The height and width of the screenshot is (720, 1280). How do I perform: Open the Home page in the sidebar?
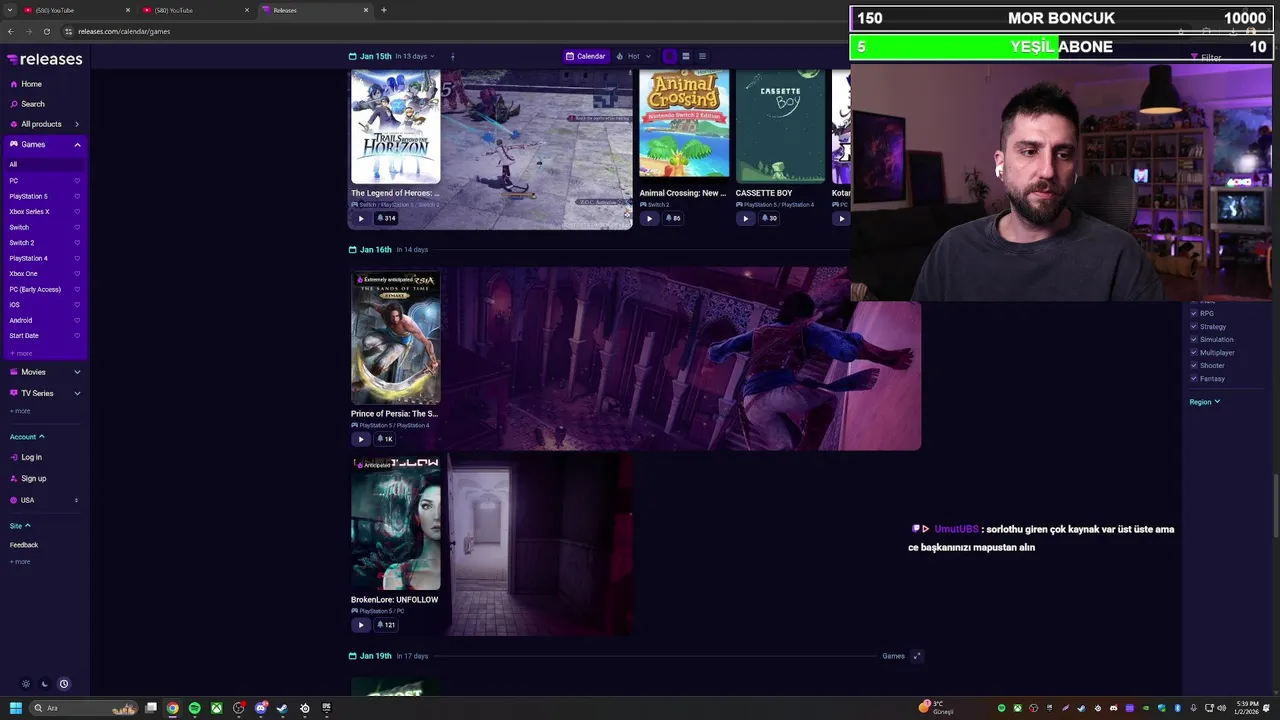point(26,84)
